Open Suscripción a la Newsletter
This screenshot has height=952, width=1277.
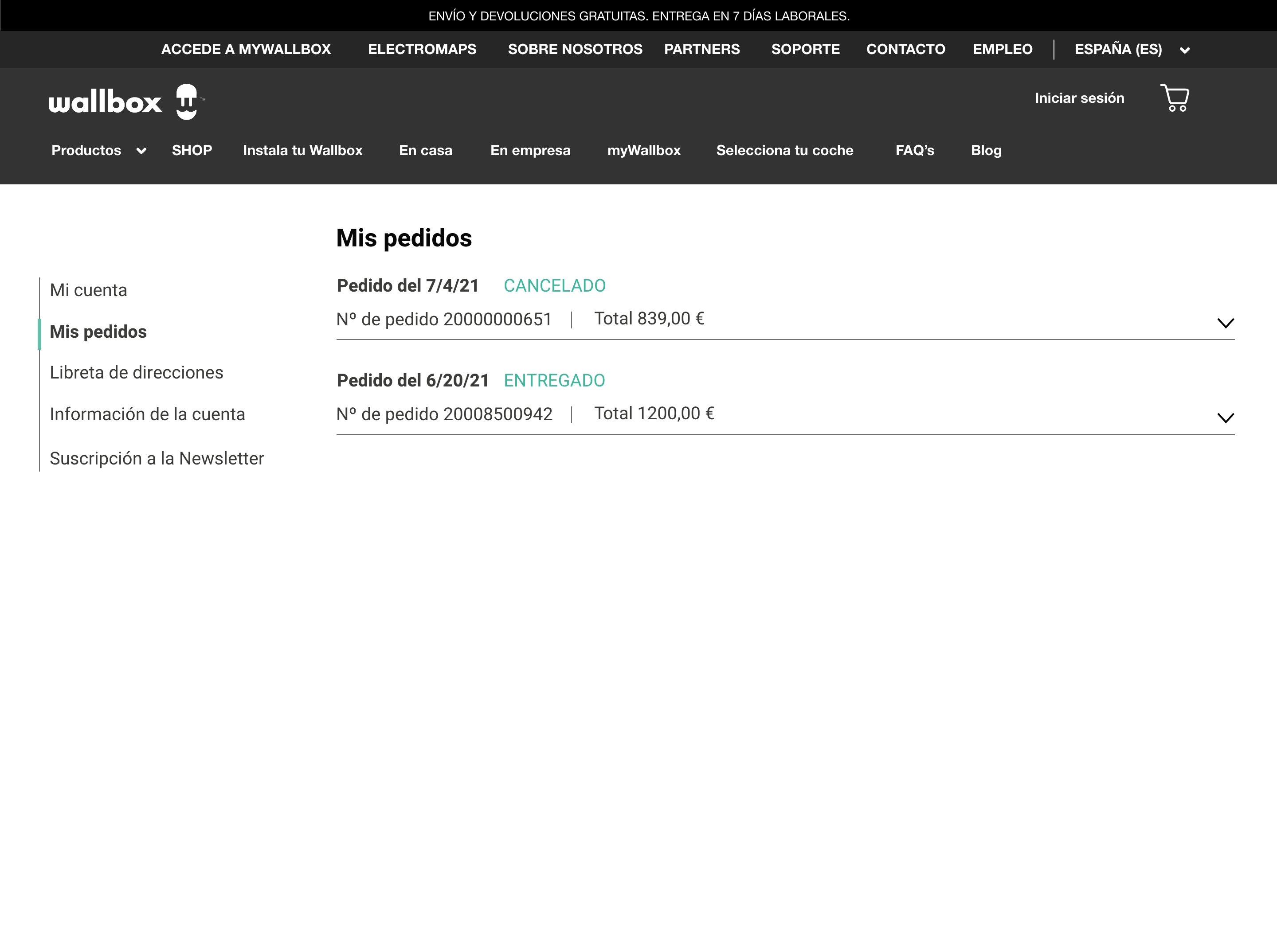point(156,458)
